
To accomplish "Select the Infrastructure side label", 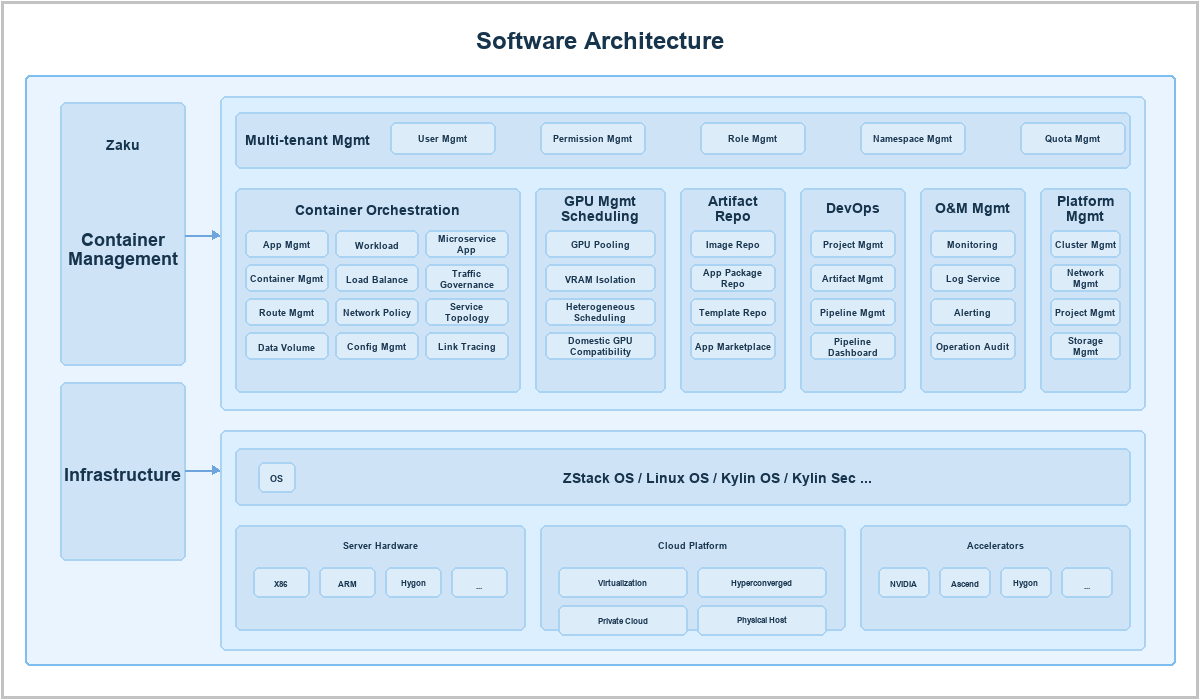I will [x=123, y=475].
